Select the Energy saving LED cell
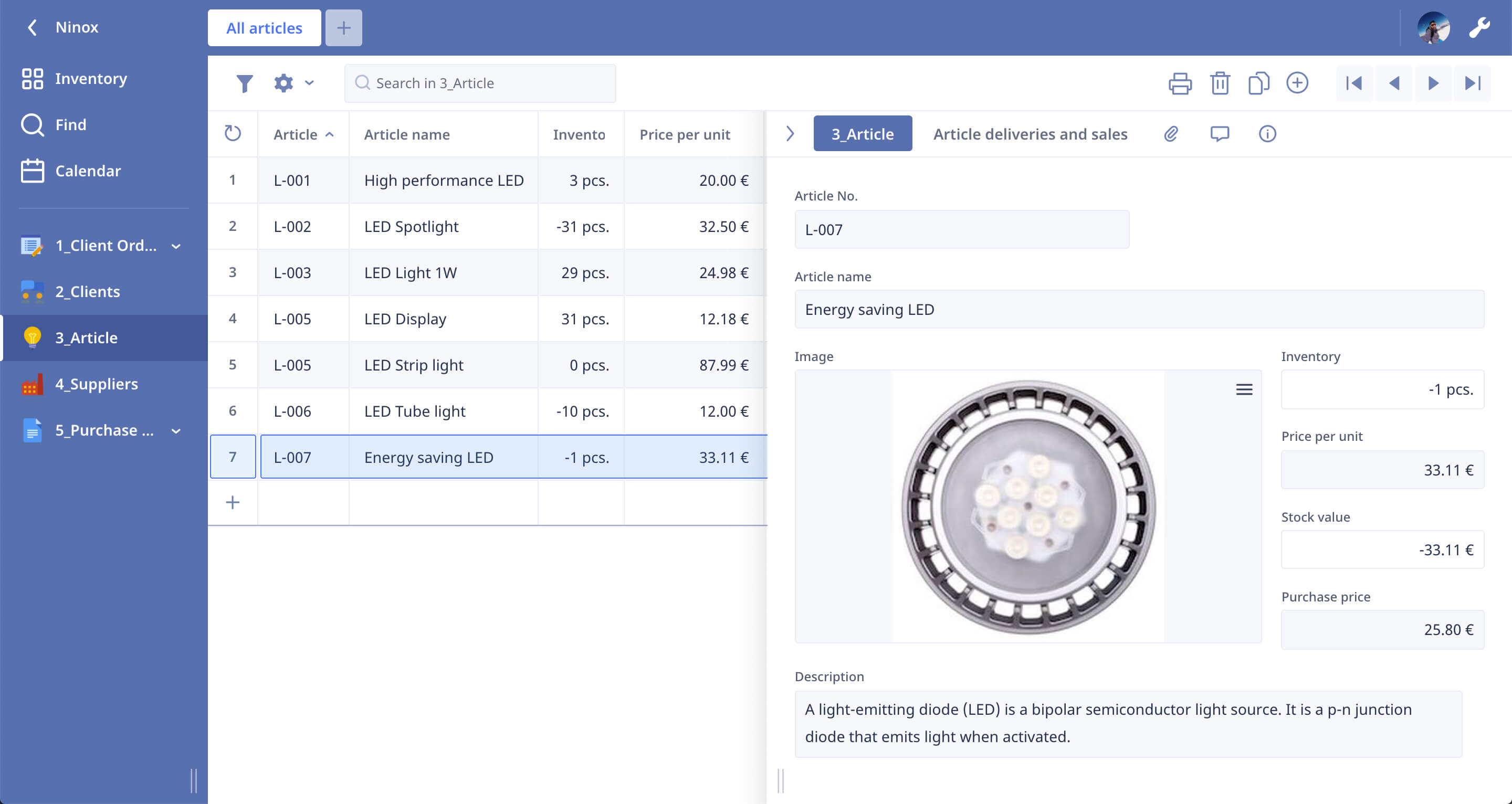The height and width of the screenshot is (804, 1512). click(443, 457)
